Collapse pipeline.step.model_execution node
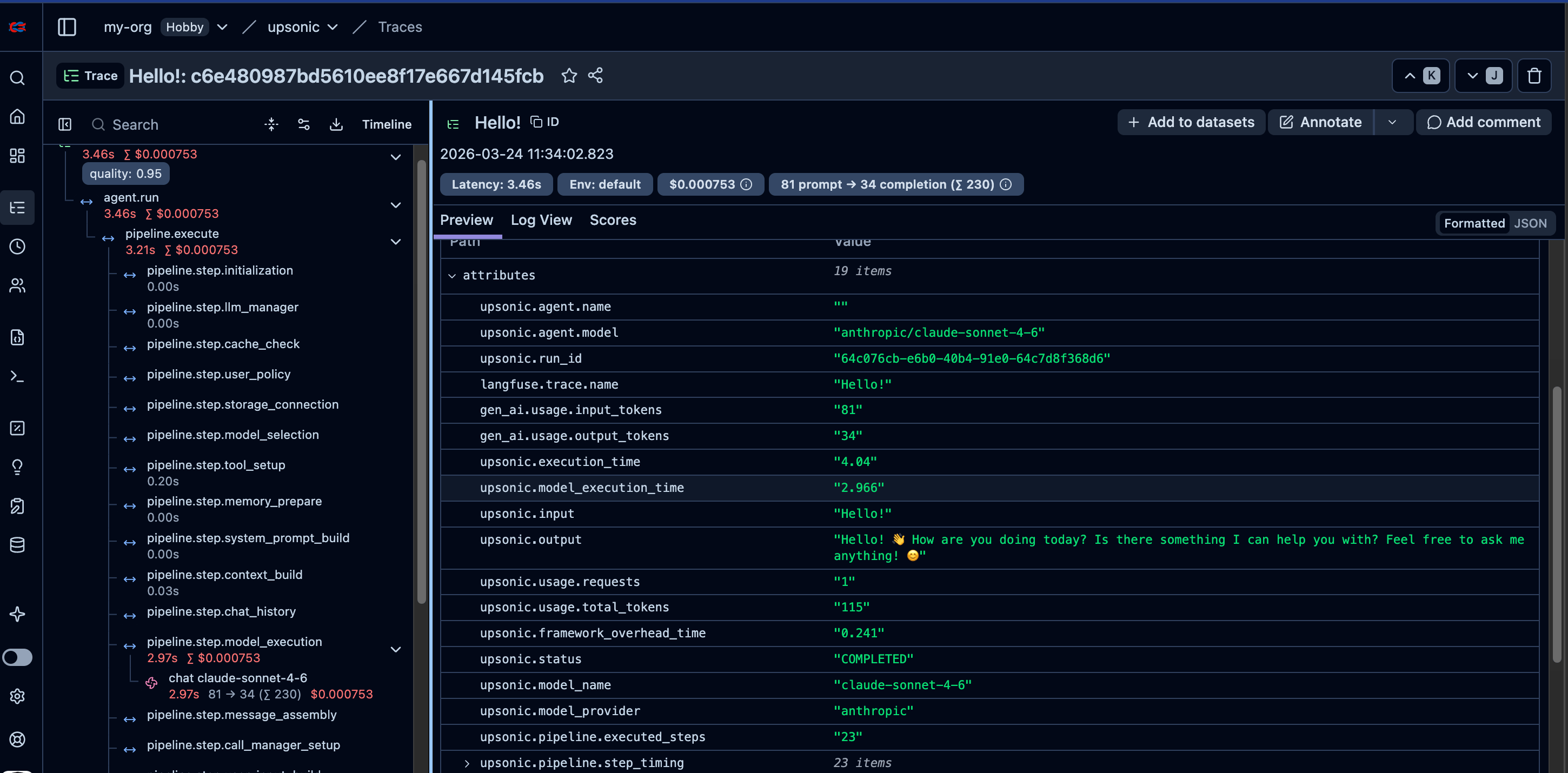Viewport: 1568px width, 773px height. coord(396,649)
